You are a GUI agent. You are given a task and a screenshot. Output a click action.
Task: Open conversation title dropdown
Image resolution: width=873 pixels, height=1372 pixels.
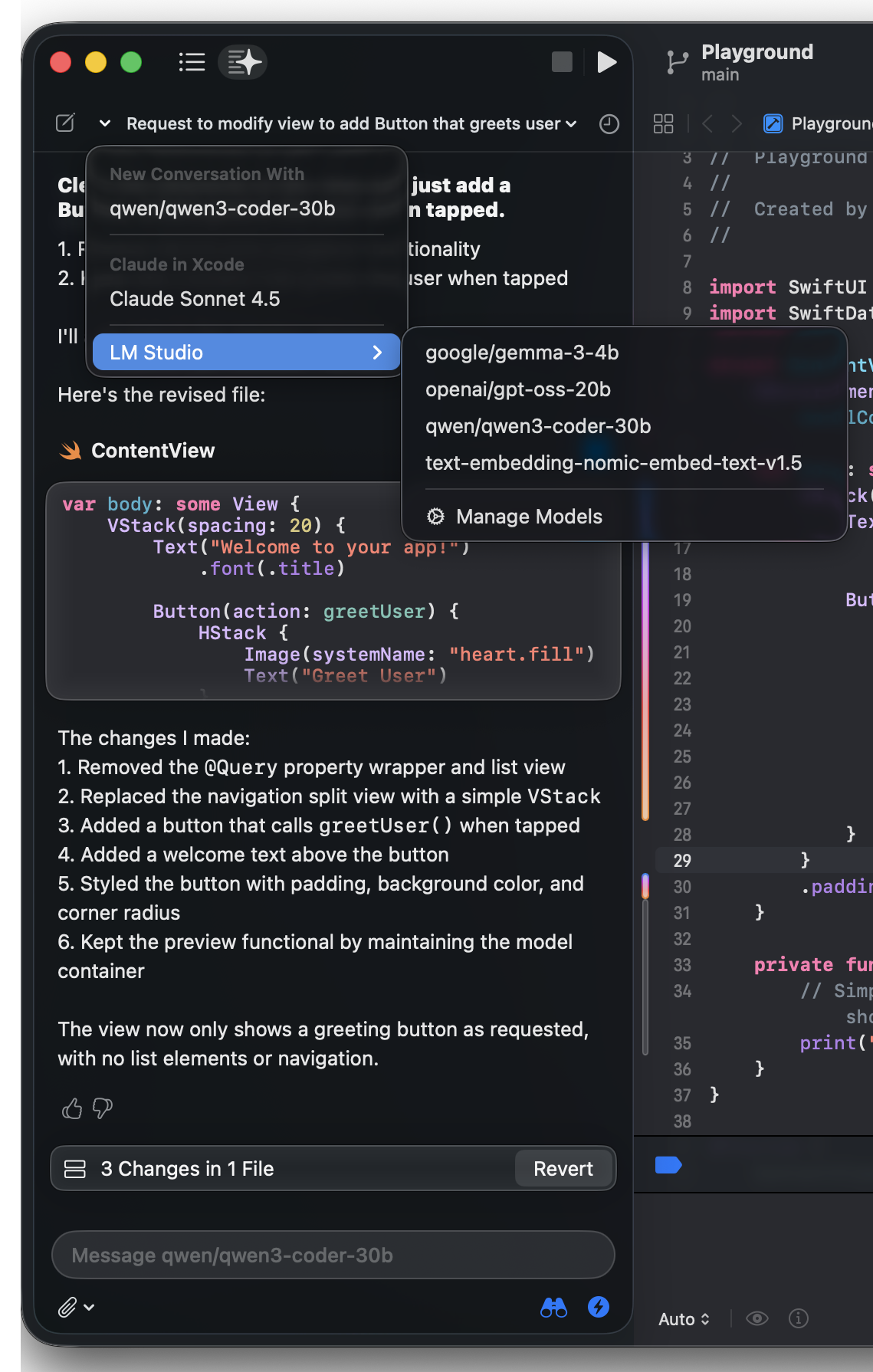351,123
